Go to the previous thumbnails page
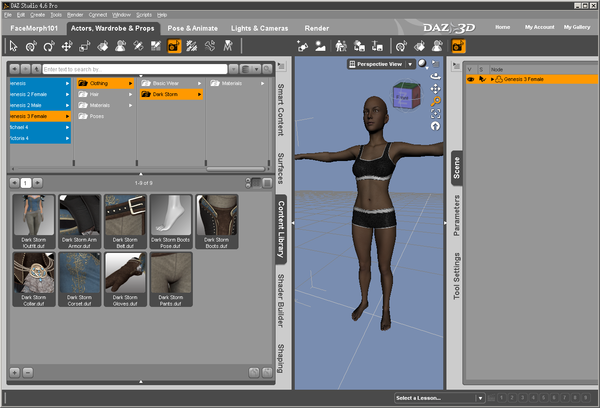Screen dimensions: 600x408 click(14, 183)
